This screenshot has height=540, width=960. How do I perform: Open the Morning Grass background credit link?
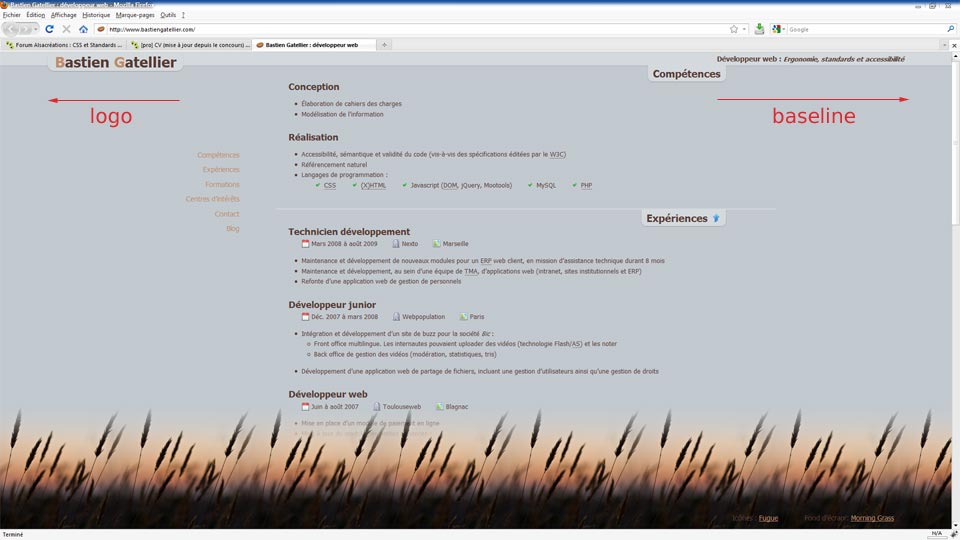872,518
